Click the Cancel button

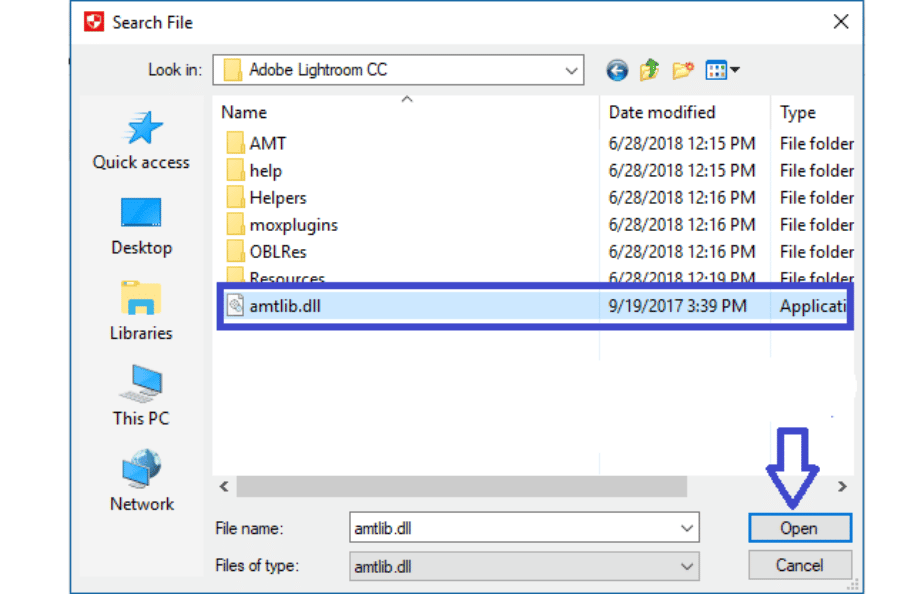(x=799, y=565)
